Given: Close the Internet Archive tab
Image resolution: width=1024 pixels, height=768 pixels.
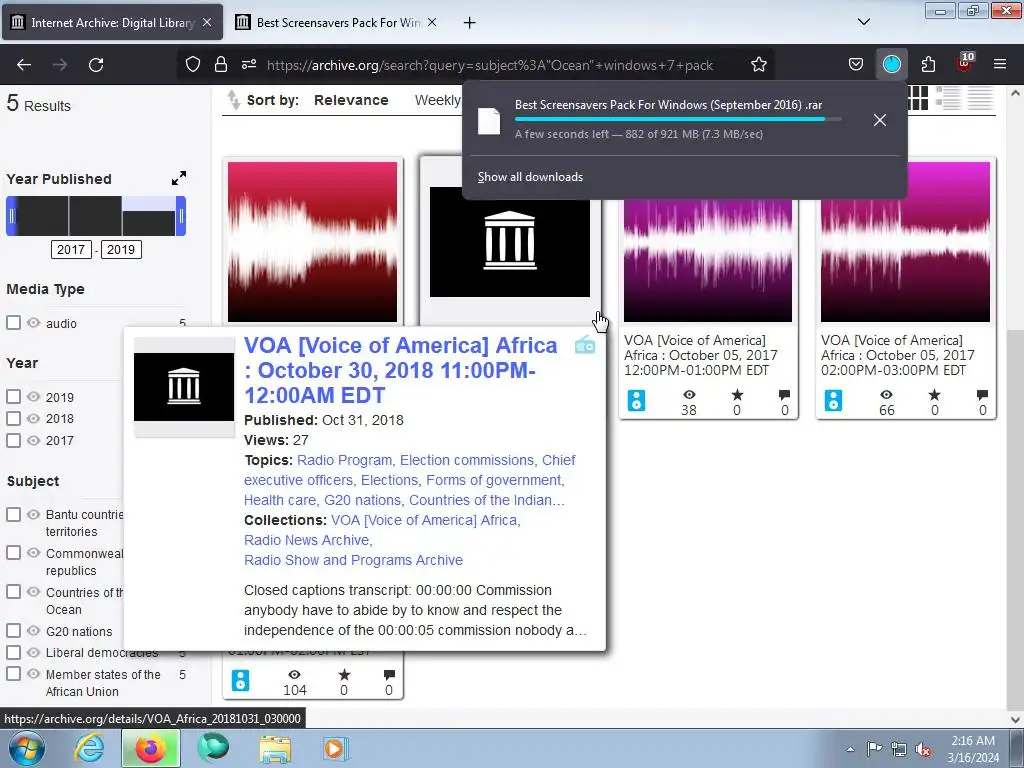Looking at the screenshot, I should [206, 22].
